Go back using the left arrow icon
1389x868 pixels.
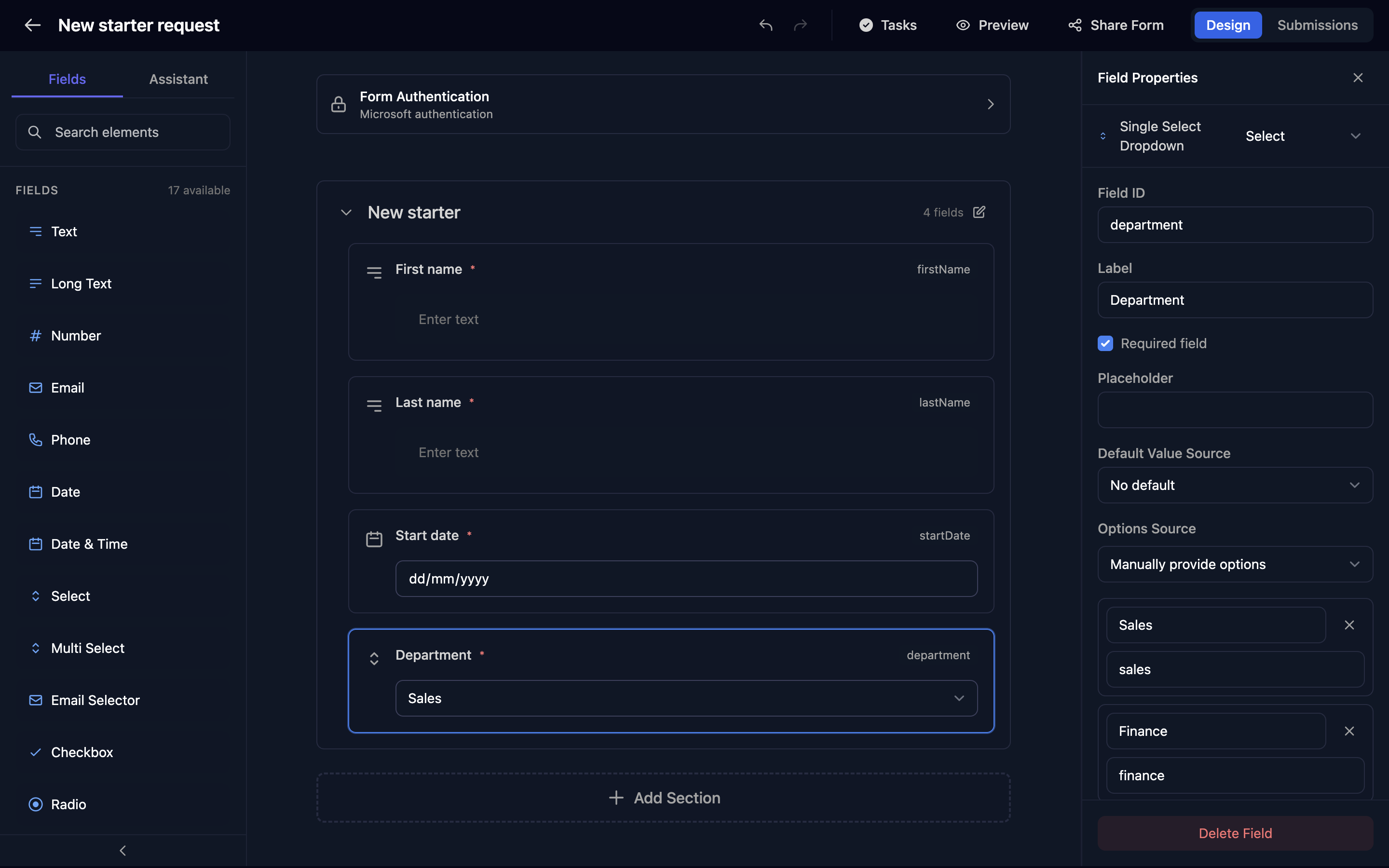[32, 25]
